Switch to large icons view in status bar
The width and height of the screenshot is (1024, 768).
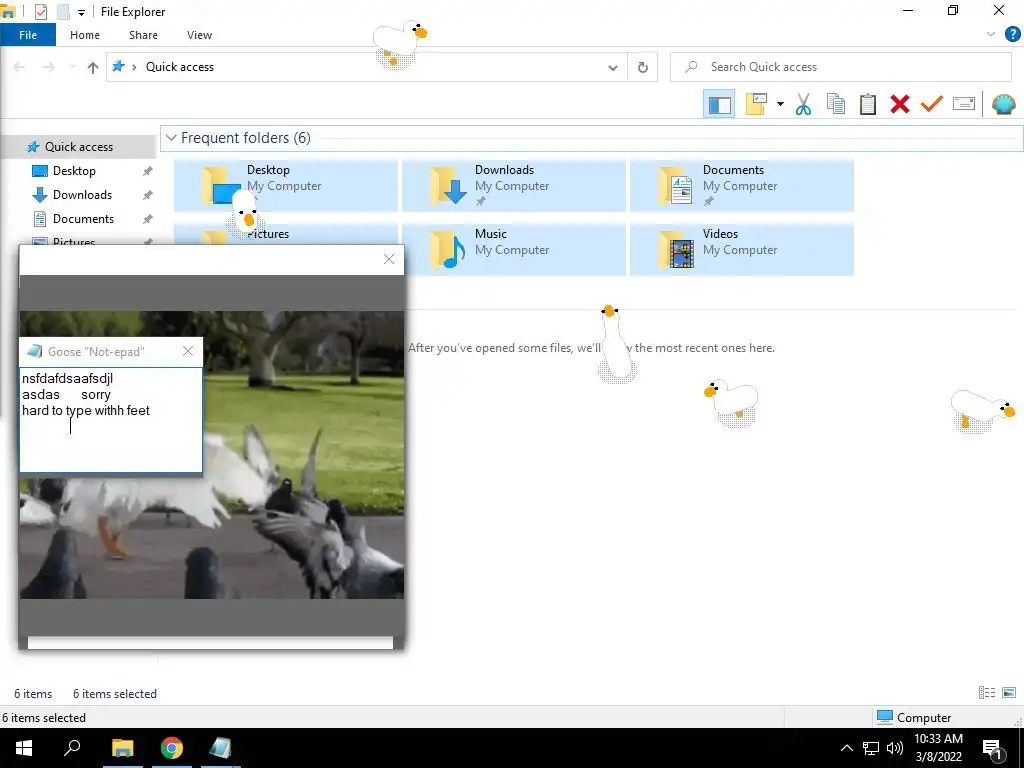click(x=1009, y=693)
